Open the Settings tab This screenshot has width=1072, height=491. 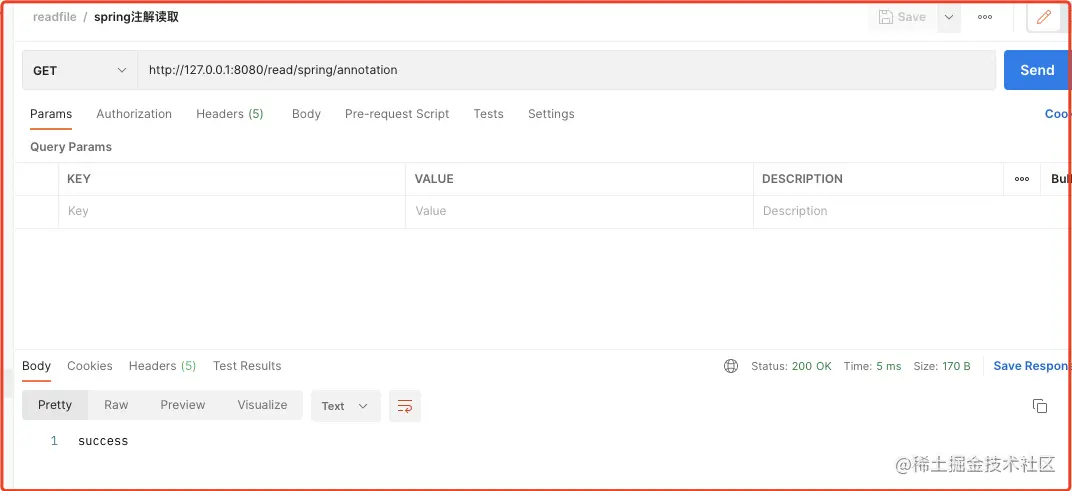(551, 114)
